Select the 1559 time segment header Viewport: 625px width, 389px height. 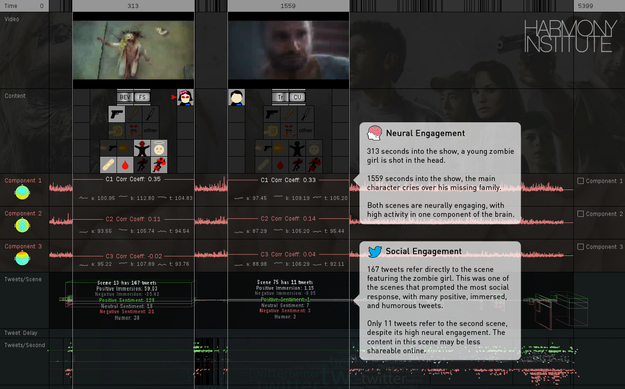(288, 6)
